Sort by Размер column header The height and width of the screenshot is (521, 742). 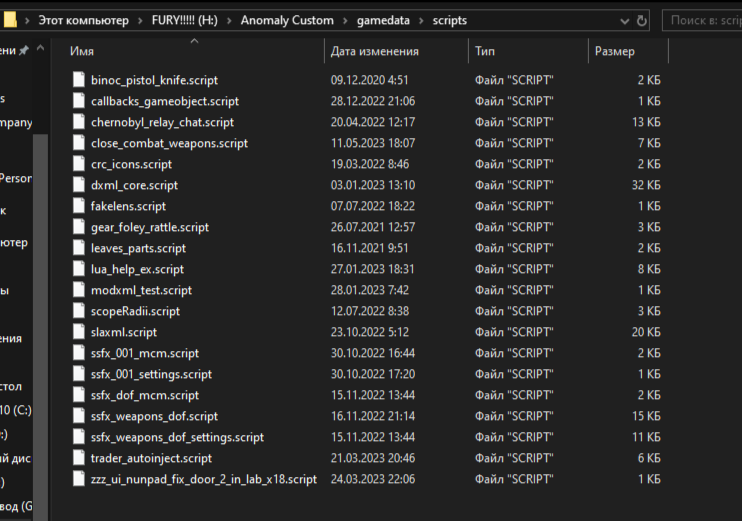[614, 51]
